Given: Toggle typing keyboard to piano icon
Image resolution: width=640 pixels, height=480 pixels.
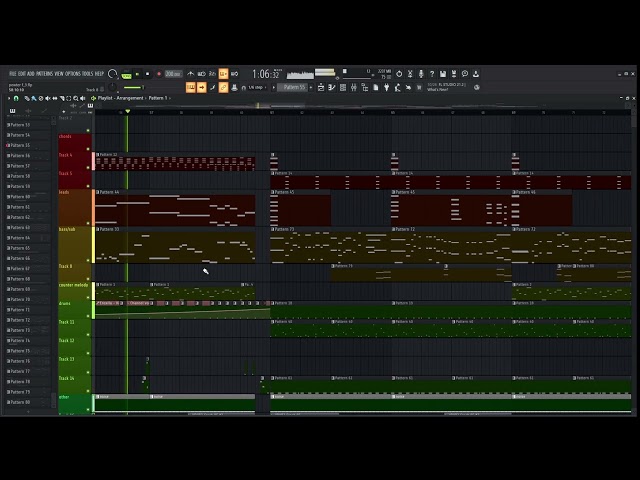Looking at the screenshot, I should click(191, 87).
